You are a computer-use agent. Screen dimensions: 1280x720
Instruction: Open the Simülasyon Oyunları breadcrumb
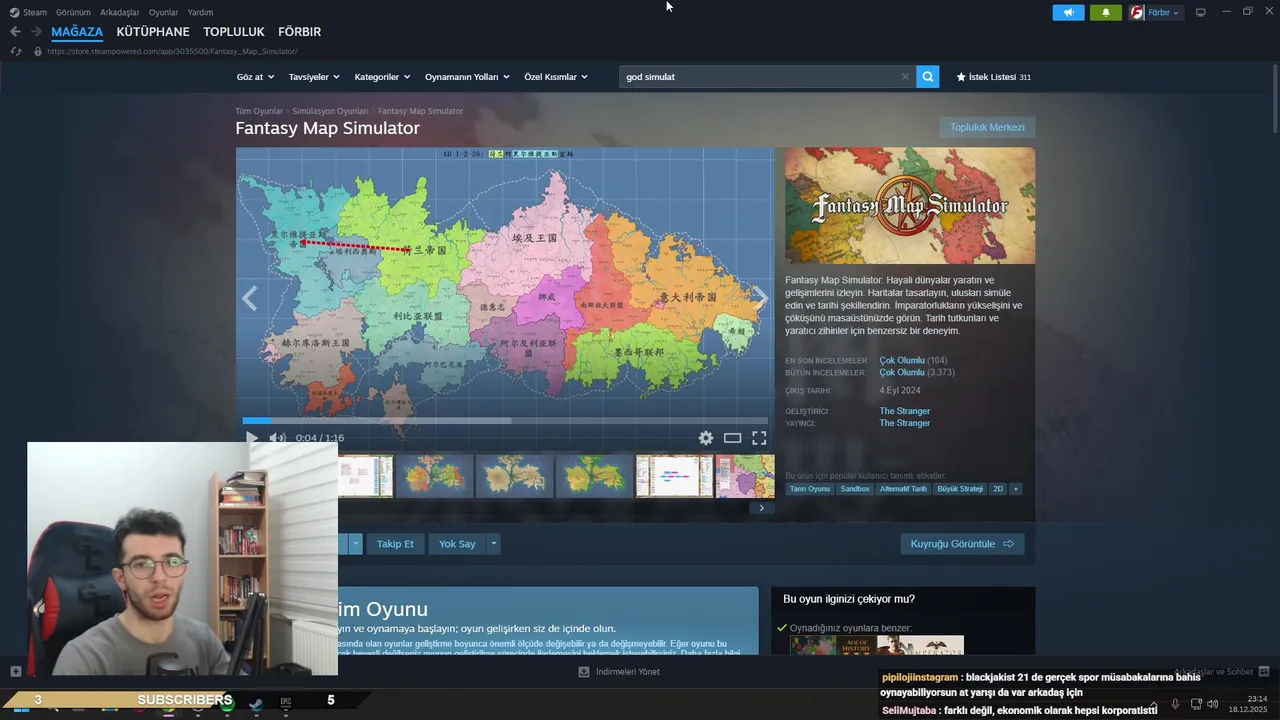[x=330, y=111]
